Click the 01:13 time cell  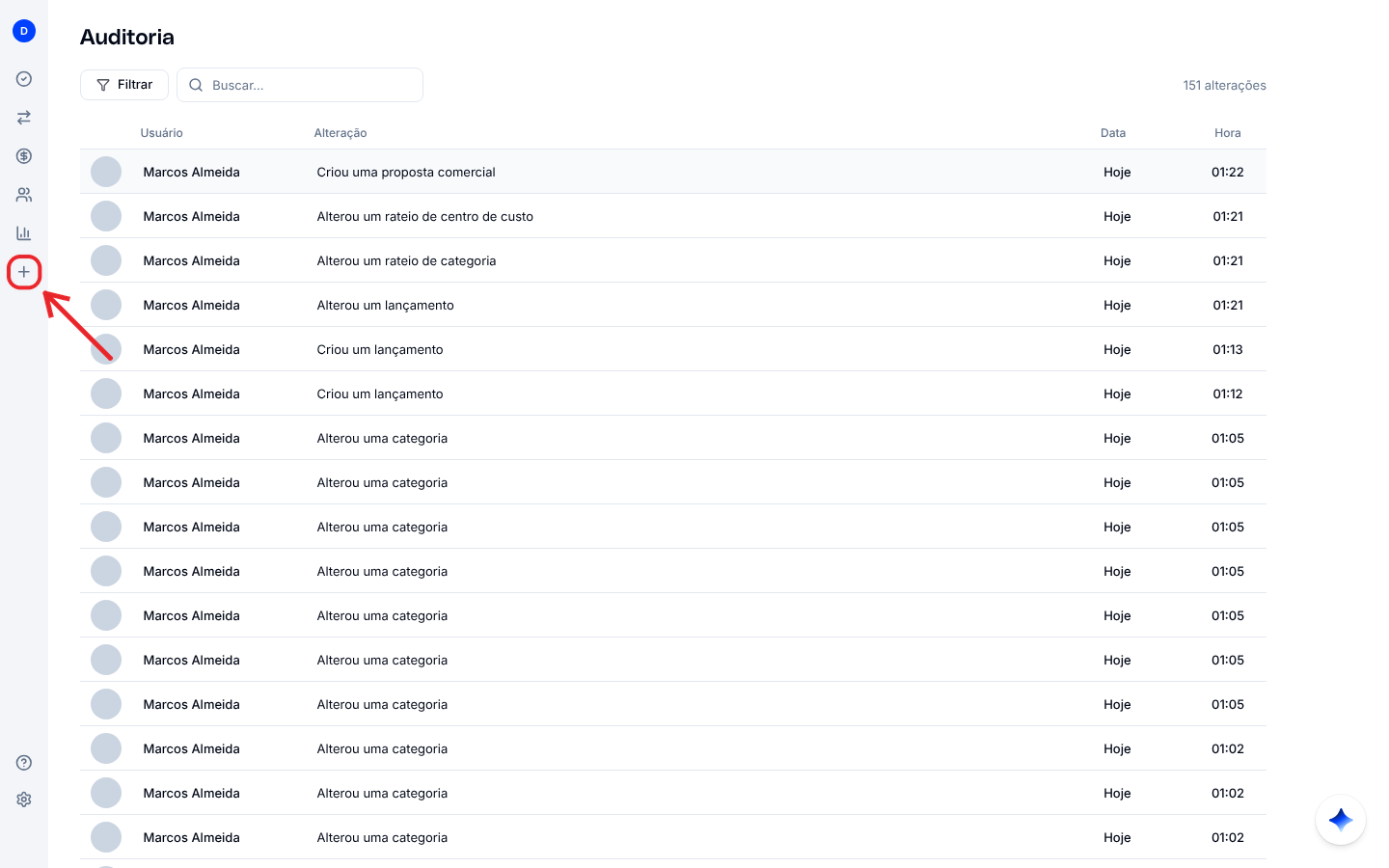tap(1228, 349)
